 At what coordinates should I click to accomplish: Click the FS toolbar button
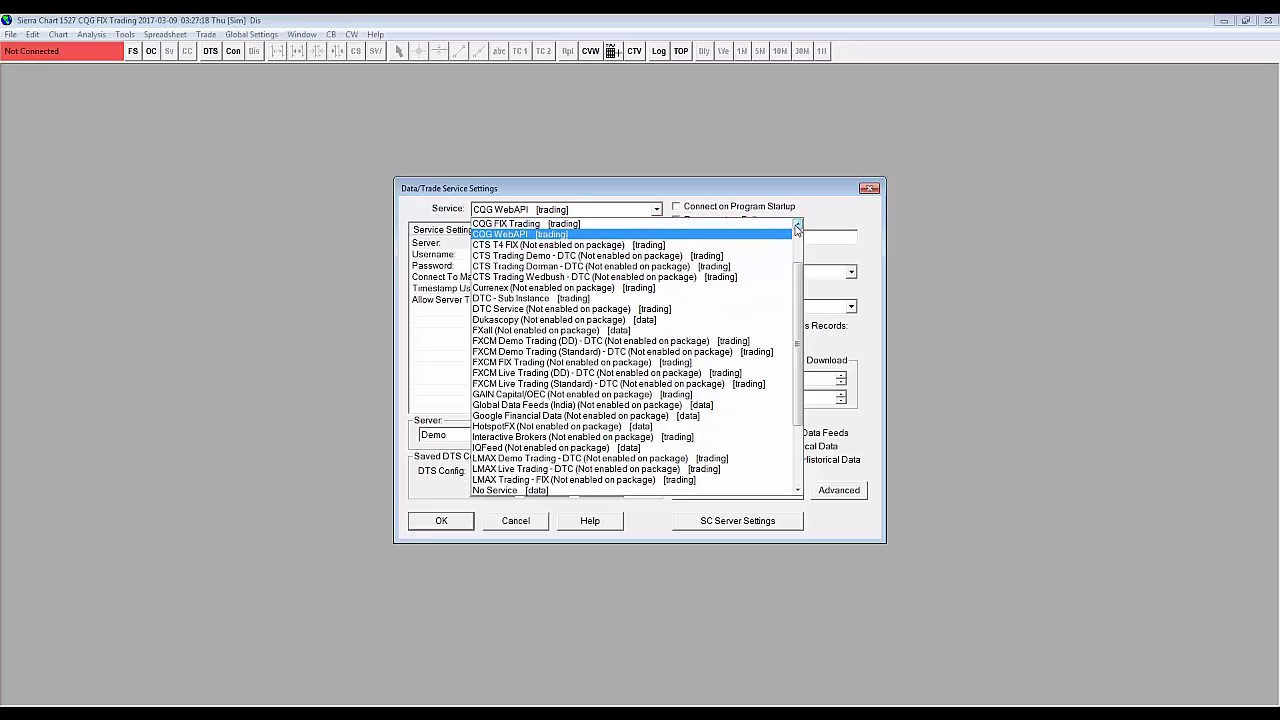(x=133, y=51)
